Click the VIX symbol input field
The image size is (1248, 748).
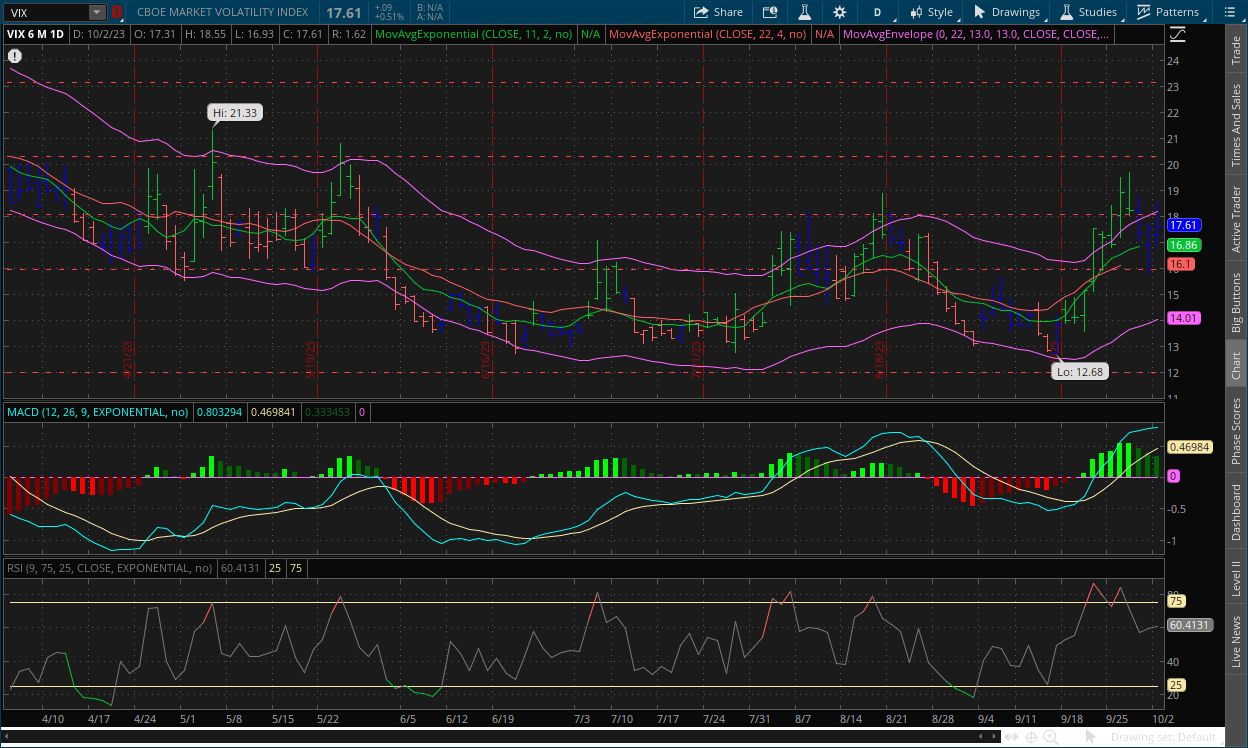point(46,12)
